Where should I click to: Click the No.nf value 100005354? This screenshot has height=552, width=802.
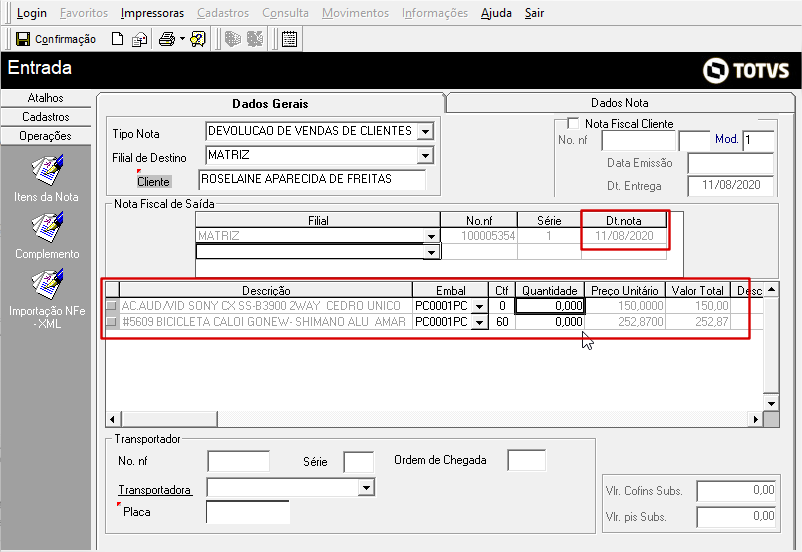pyautogui.click(x=488, y=236)
